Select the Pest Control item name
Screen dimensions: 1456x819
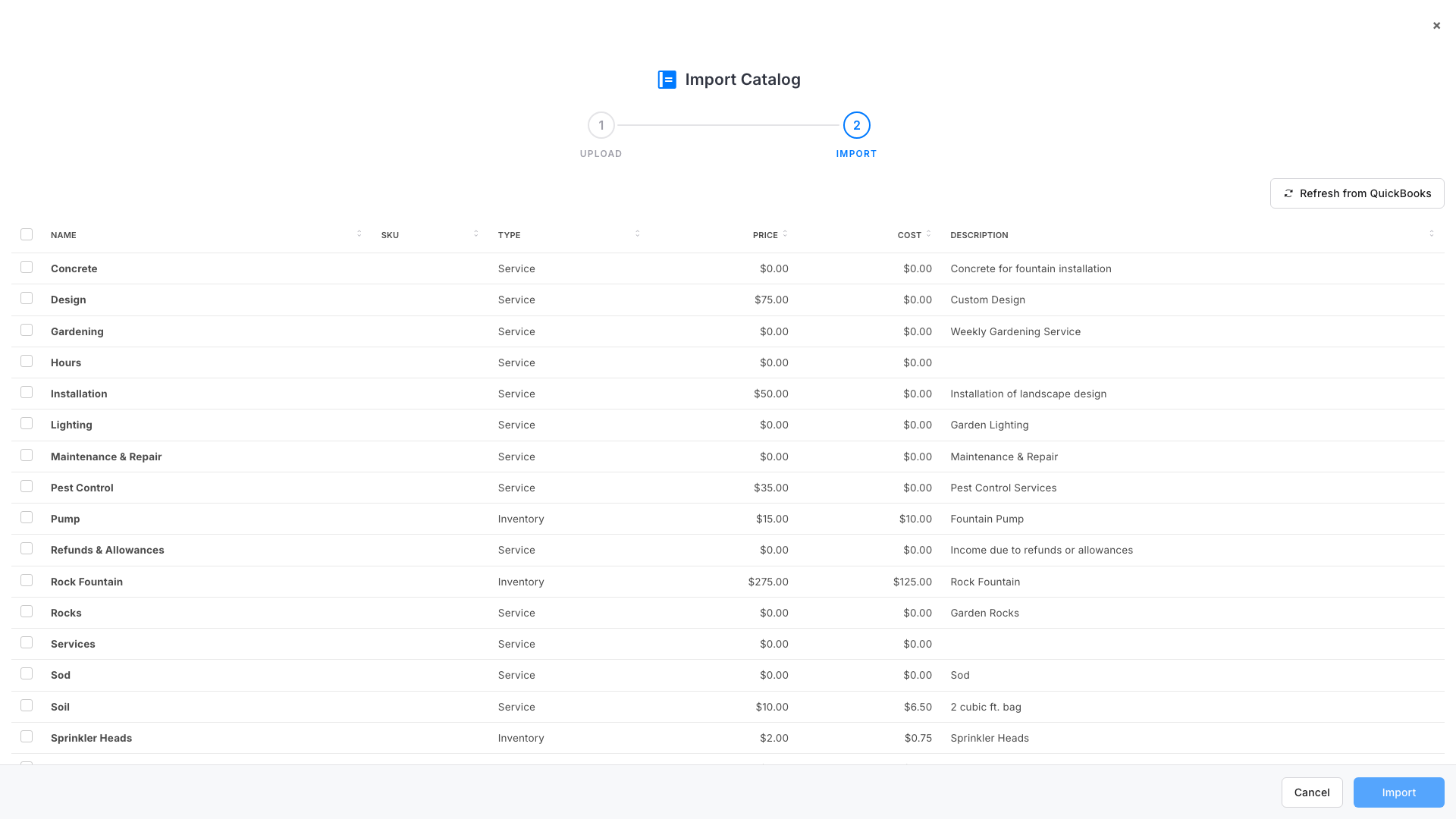tap(82, 488)
